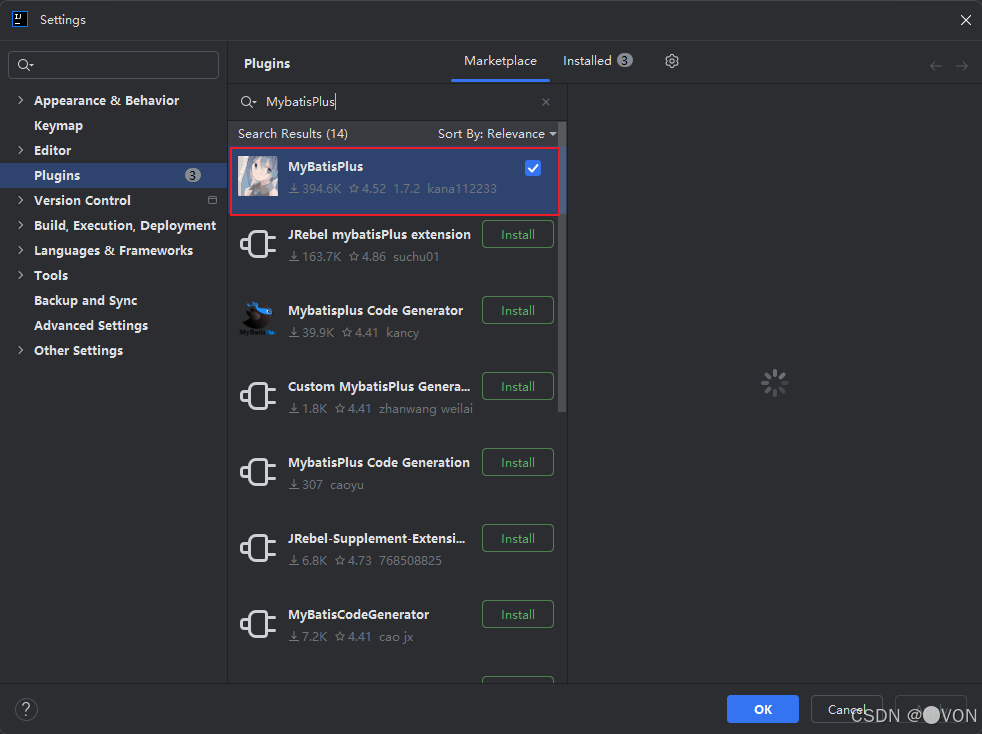The width and height of the screenshot is (982, 734).
Task: Confirm settings with OK button
Action: point(763,709)
